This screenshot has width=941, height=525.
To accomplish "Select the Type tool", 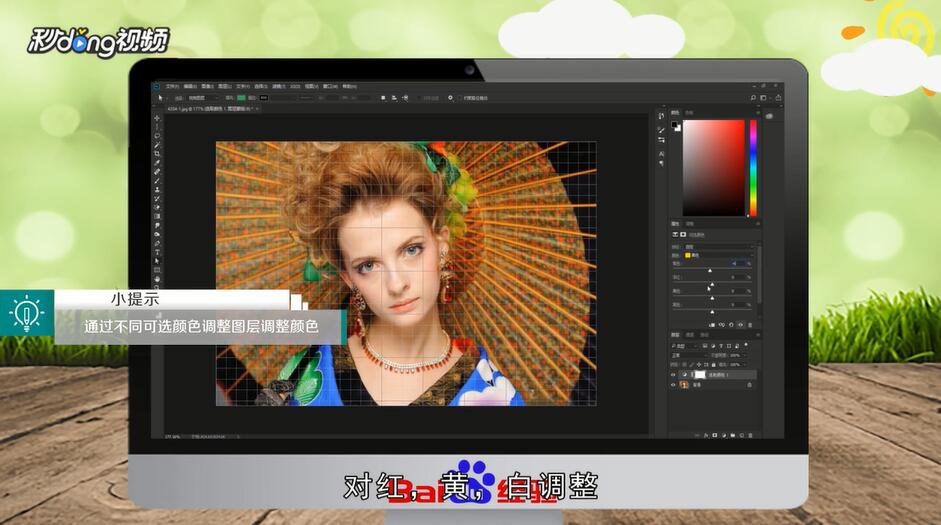I will (x=157, y=251).
